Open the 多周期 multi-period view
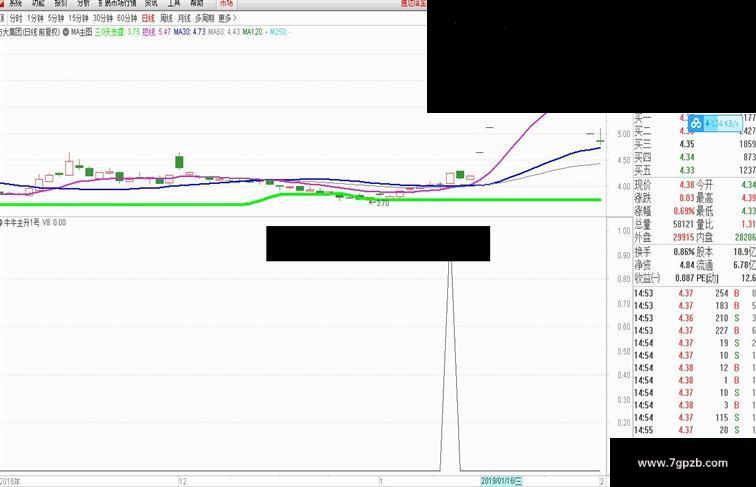The height and width of the screenshot is (487, 756). [x=204, y=18]
